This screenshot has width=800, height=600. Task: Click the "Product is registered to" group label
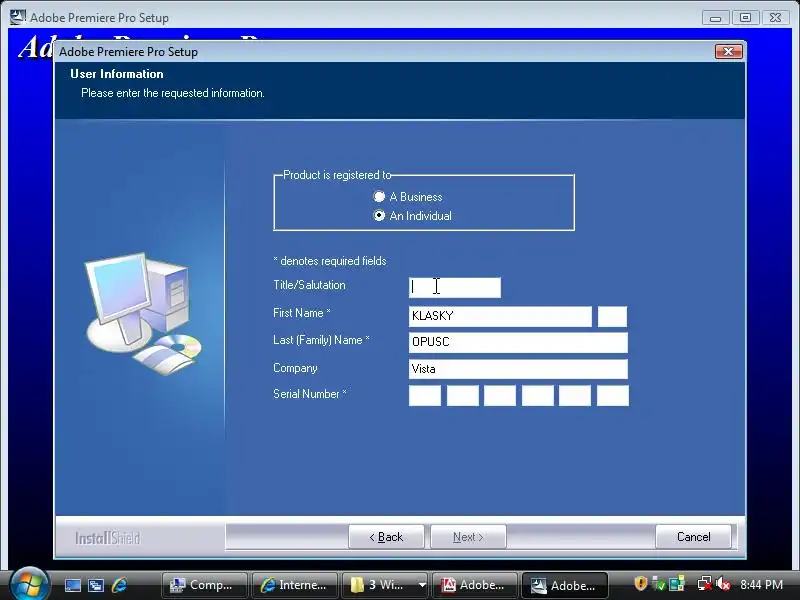[337, 175]
